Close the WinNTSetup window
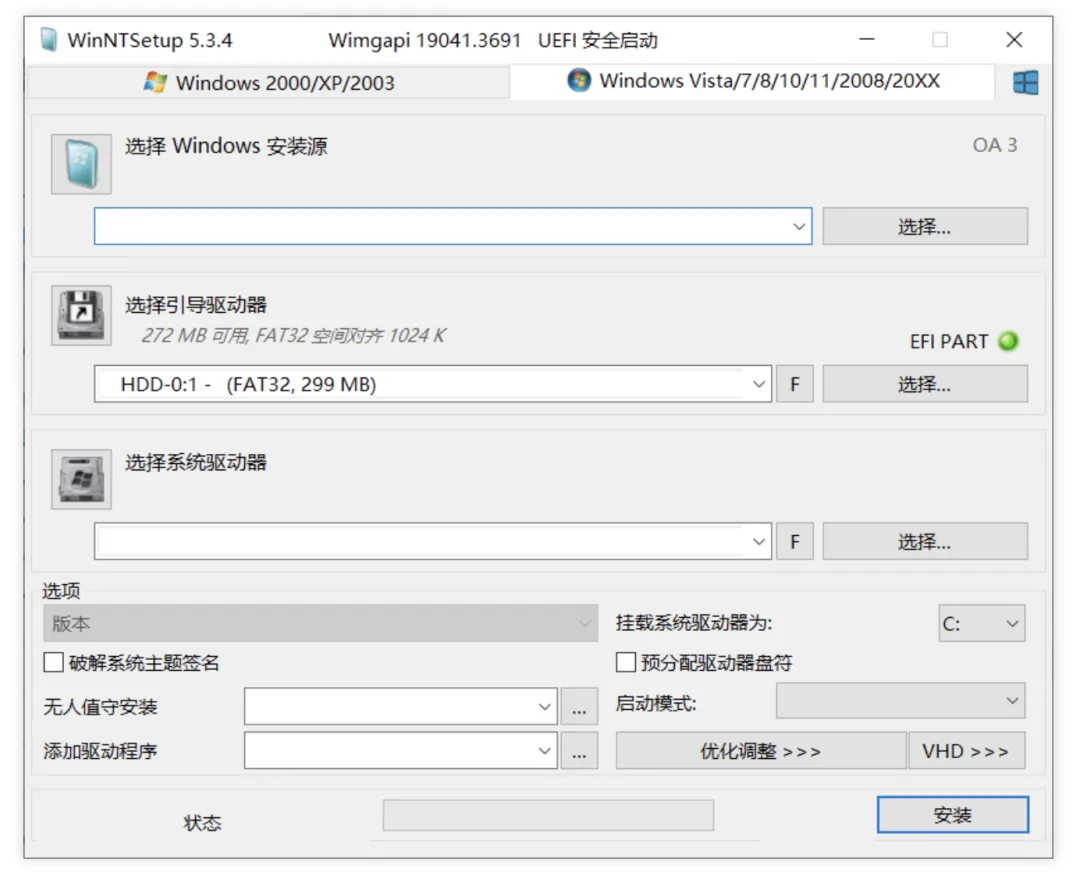Viewport: 1080px width, 872px height. click(x=1014, y=40)
